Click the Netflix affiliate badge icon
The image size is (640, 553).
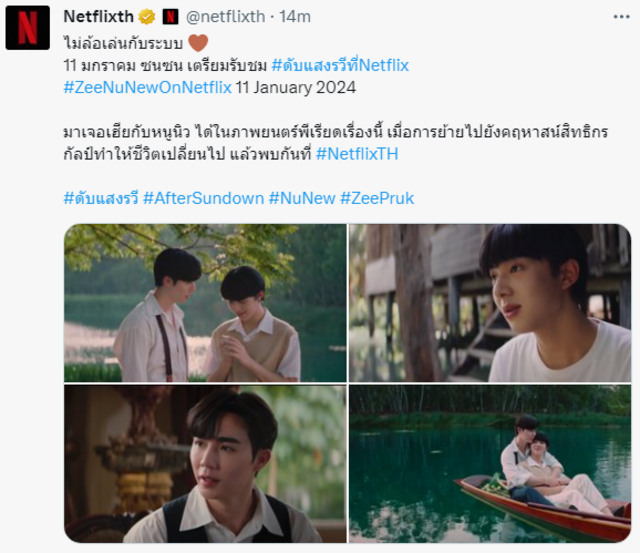pyautogui.click(x=170, y=17)
